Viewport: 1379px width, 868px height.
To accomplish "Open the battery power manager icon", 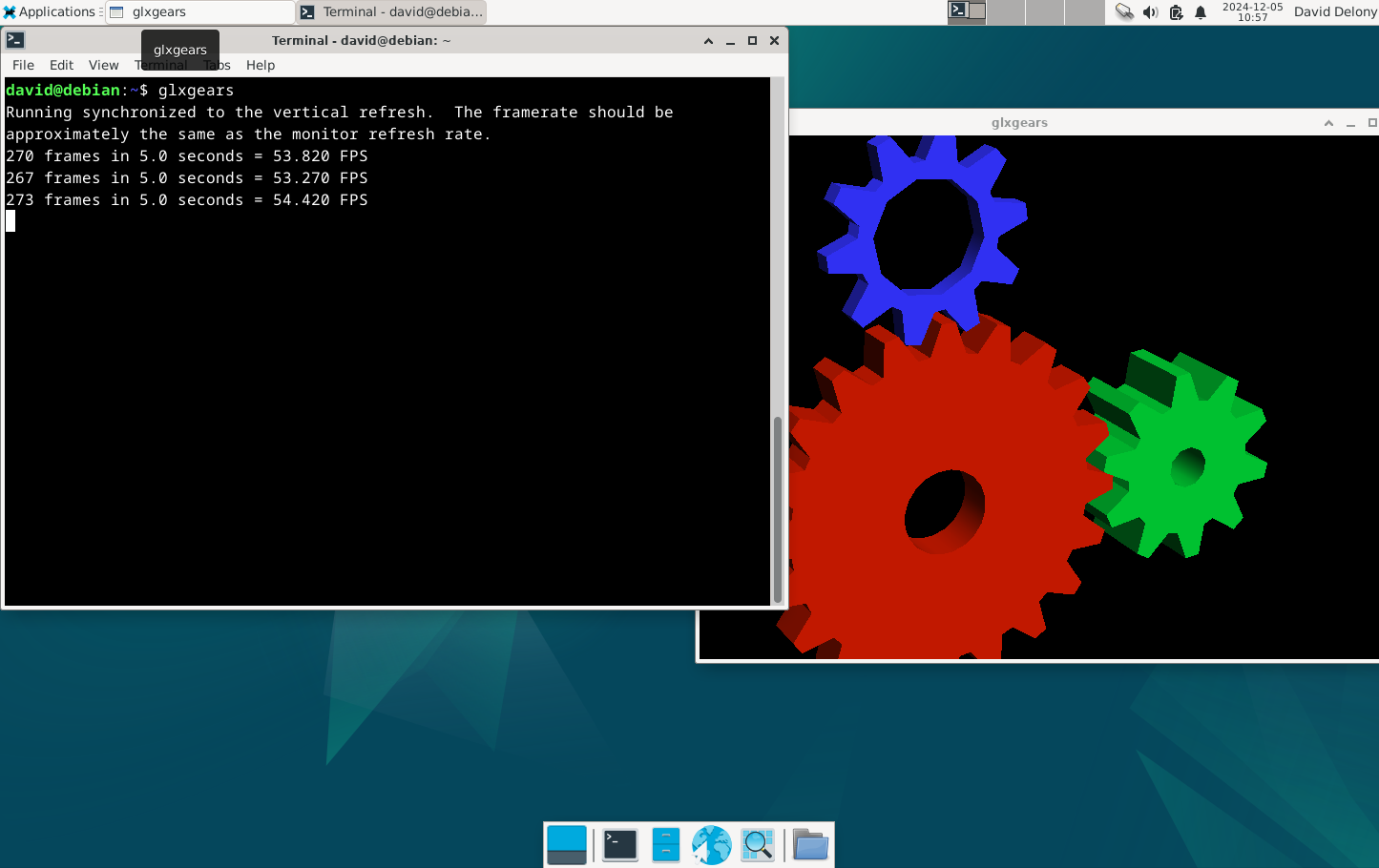I will (x=1176, y=12).
